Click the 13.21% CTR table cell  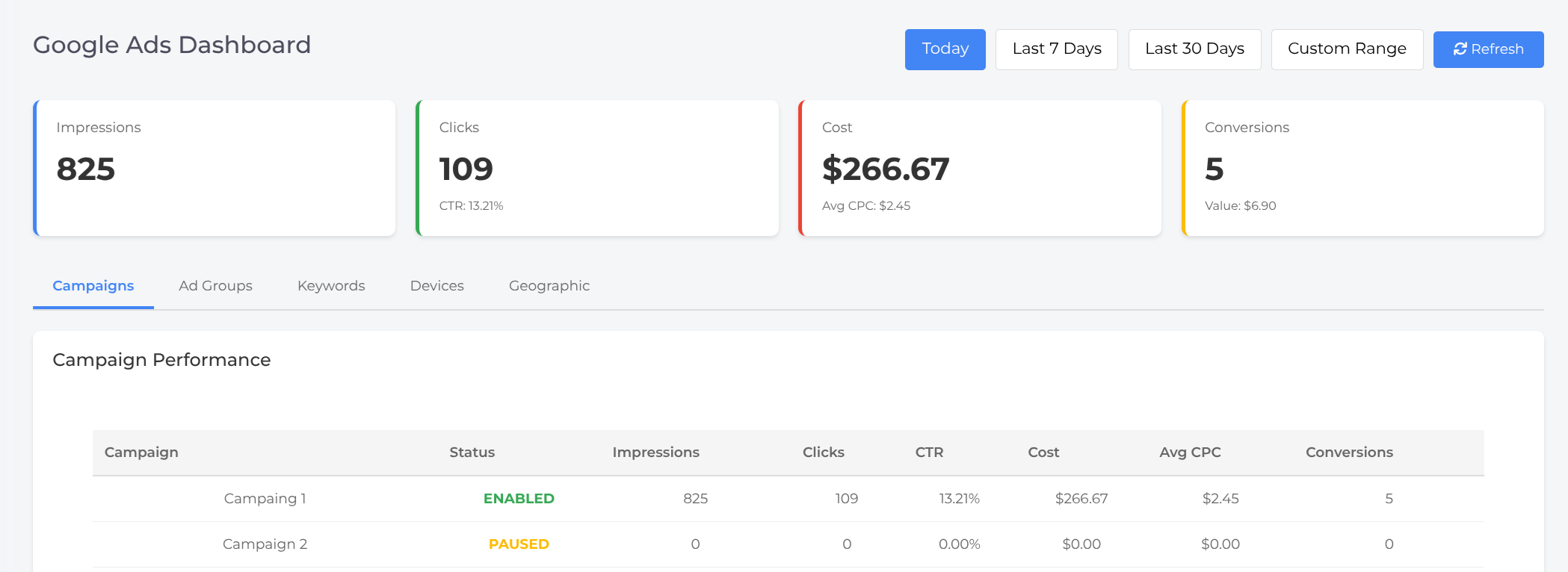pyautogui.click(x=960, y=499)
